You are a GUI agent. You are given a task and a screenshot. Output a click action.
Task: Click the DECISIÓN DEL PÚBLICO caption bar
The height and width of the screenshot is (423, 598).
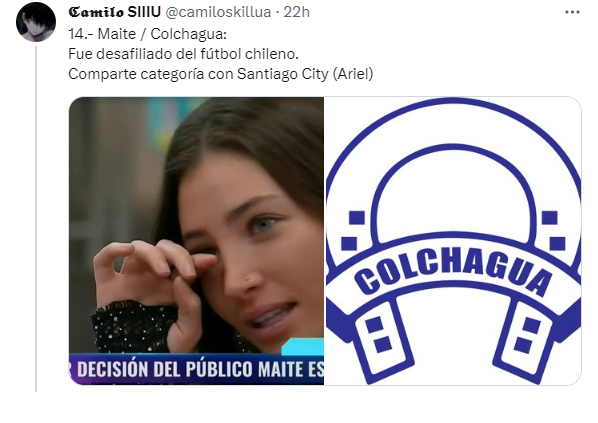coord(196,369)
